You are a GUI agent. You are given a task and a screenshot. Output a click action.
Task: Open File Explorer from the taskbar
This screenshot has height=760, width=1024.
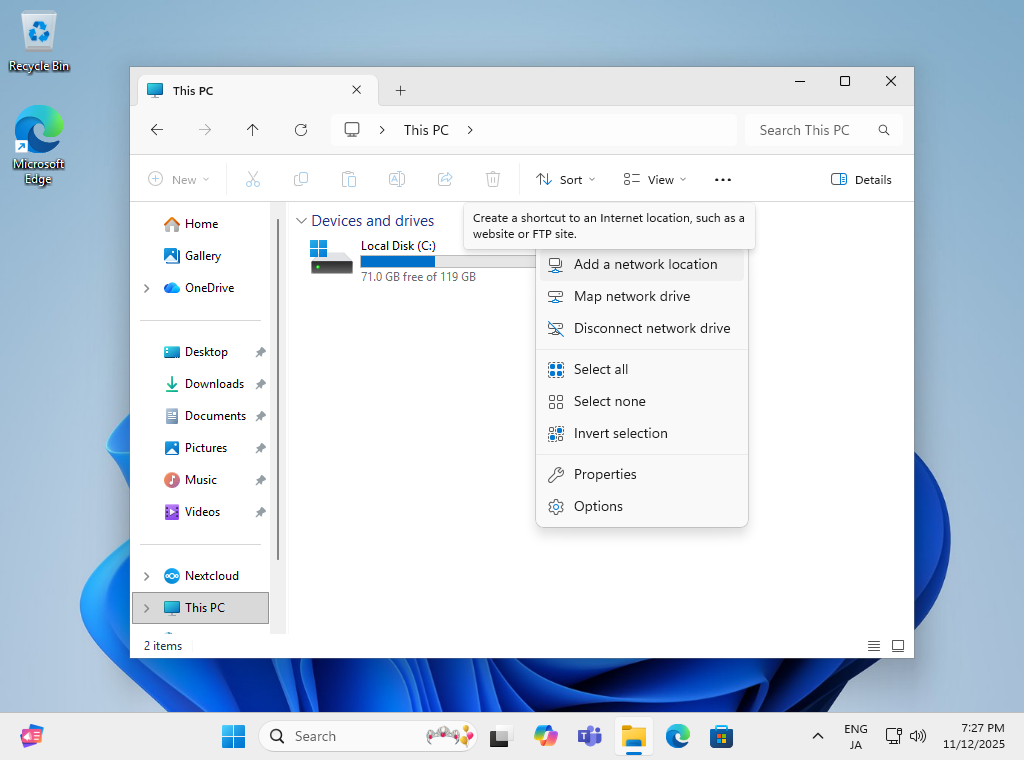point(633,737)
